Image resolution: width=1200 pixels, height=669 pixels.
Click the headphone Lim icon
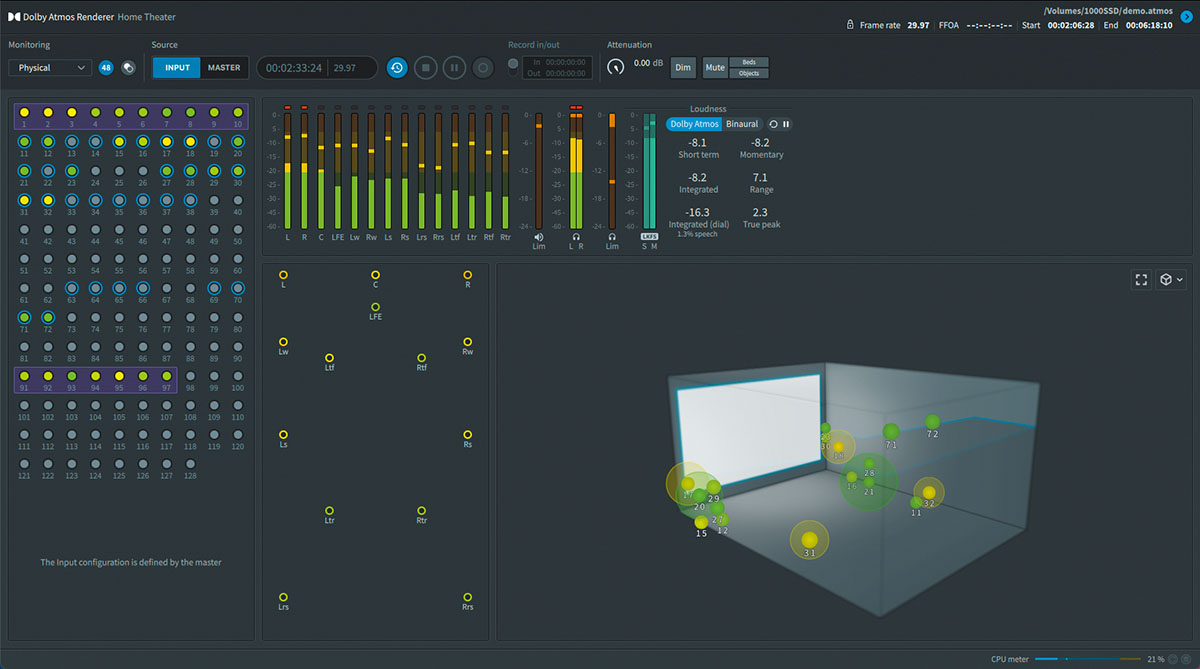(x=612, y=236)
